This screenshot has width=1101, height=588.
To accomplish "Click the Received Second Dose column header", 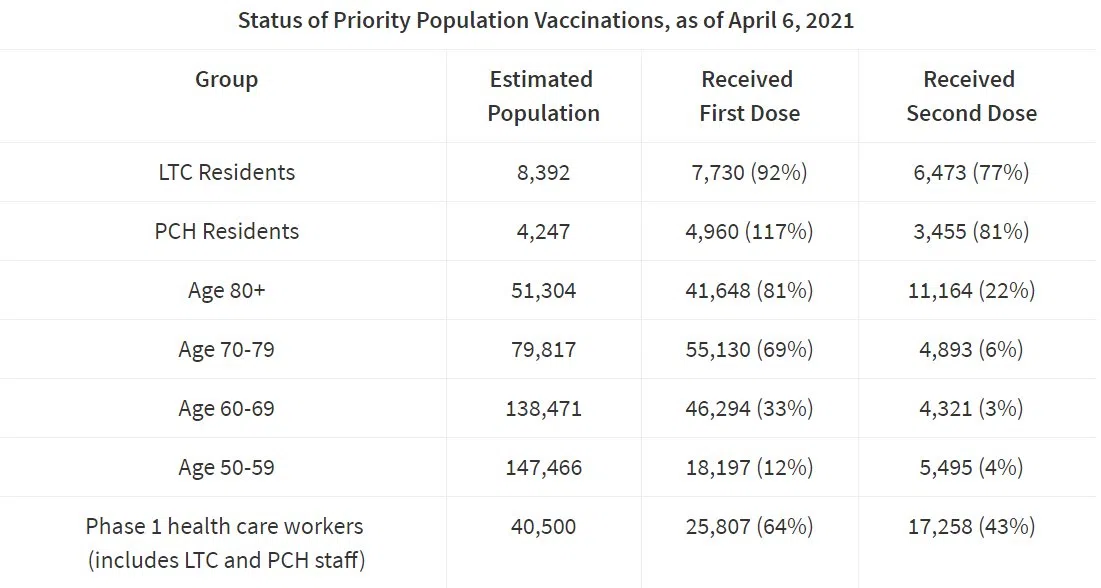I will (970, 96).
